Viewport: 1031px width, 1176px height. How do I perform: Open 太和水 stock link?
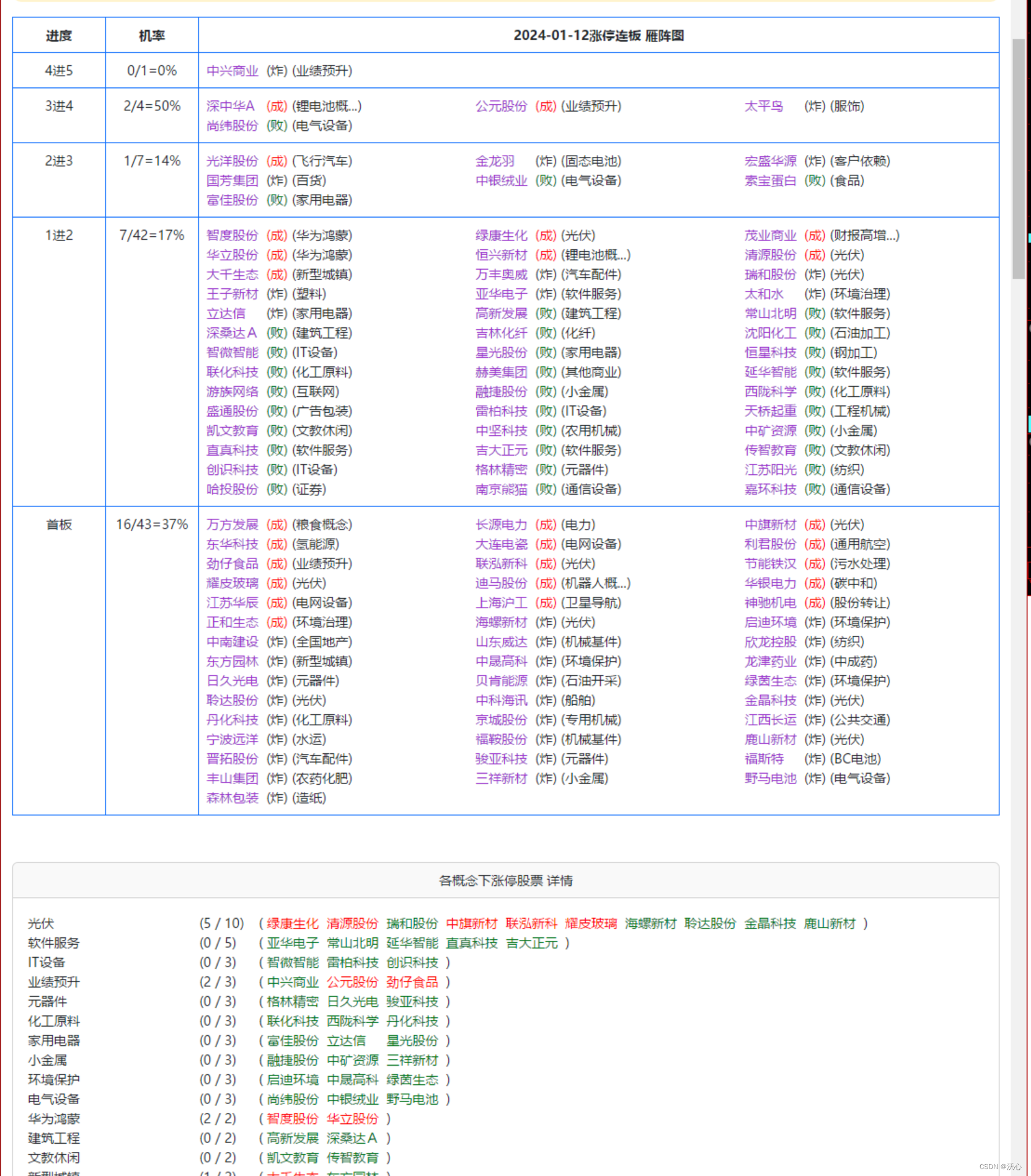tap(764, 294)
